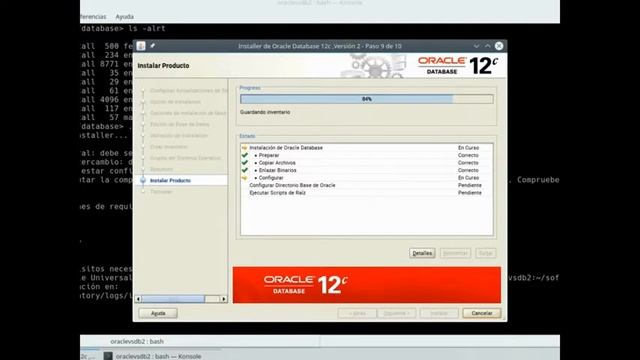Click the Instalar Producto page heading
640x360 pixels.
coord(163,66)
